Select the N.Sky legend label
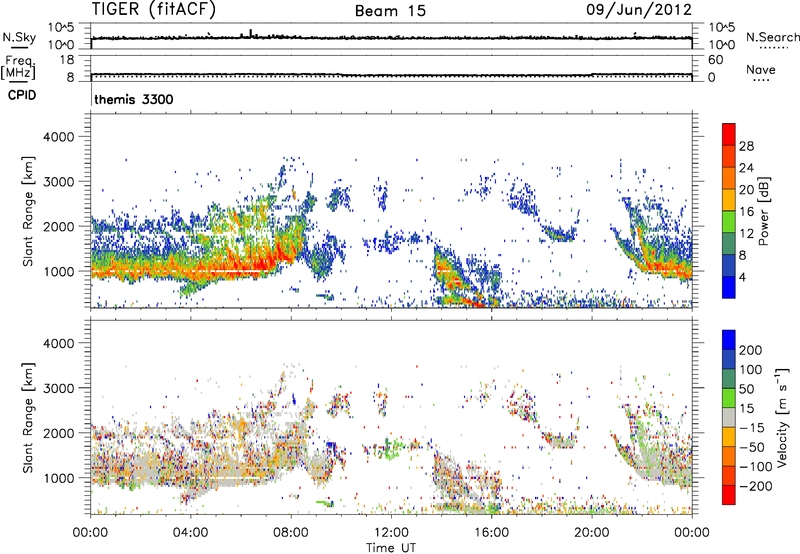Viewport: 800px width, 554px height. pos(19,37)
